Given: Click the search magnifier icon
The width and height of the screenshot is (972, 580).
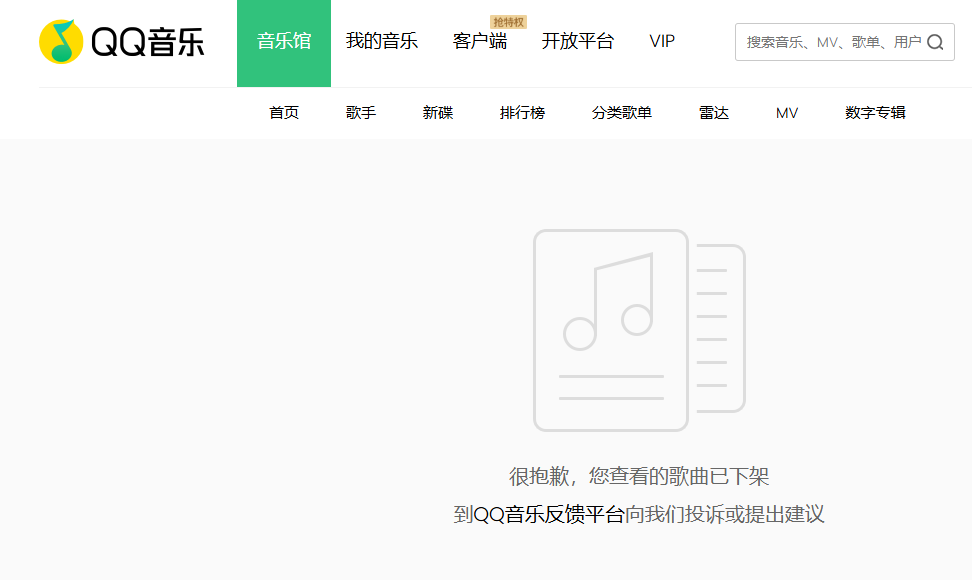Looking at the screenshot, I should 935,42.
